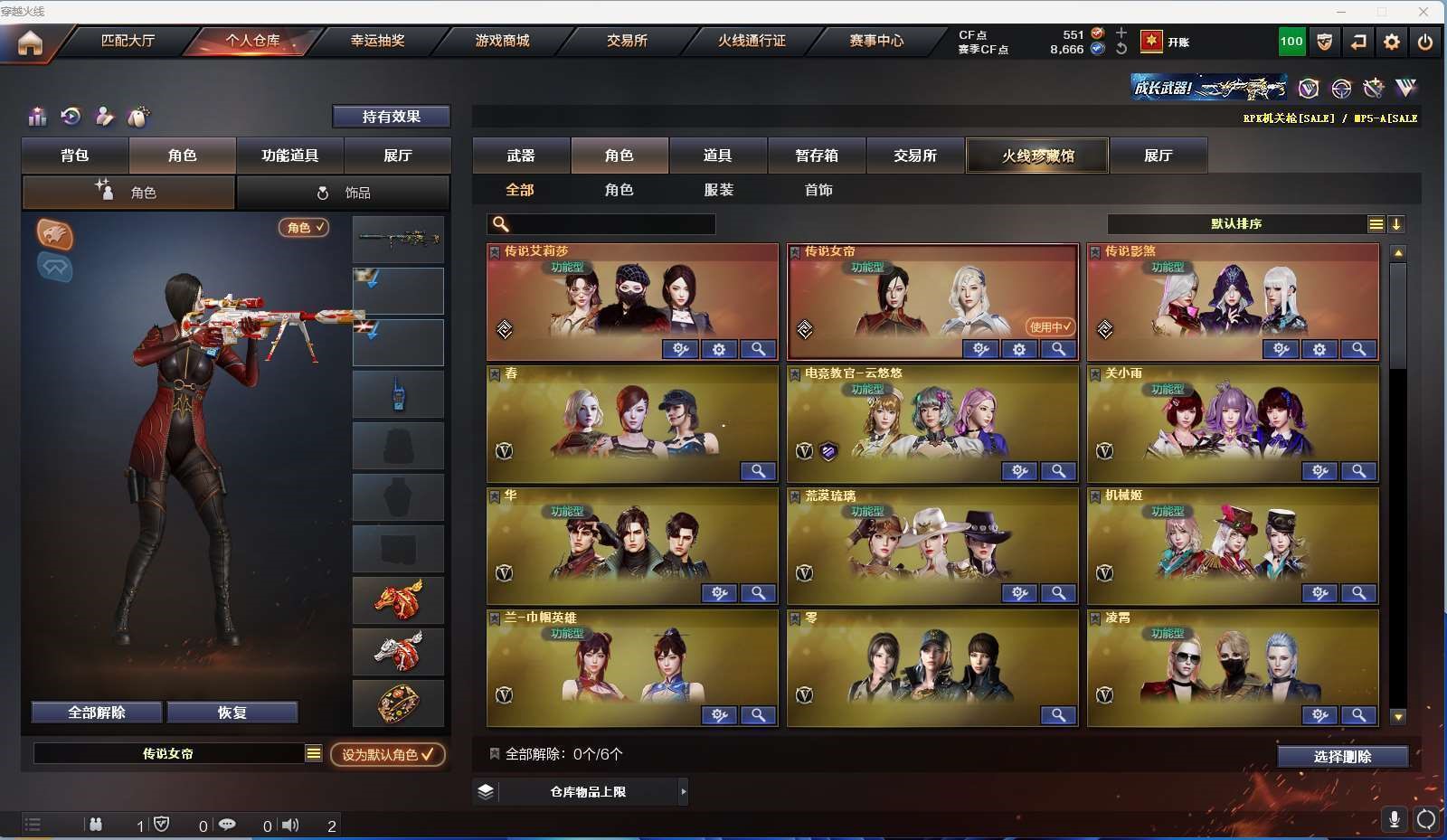Click the 全部解除 button
The height and width of the screenshot is (840, 1447).
click(x=97, y=713)
